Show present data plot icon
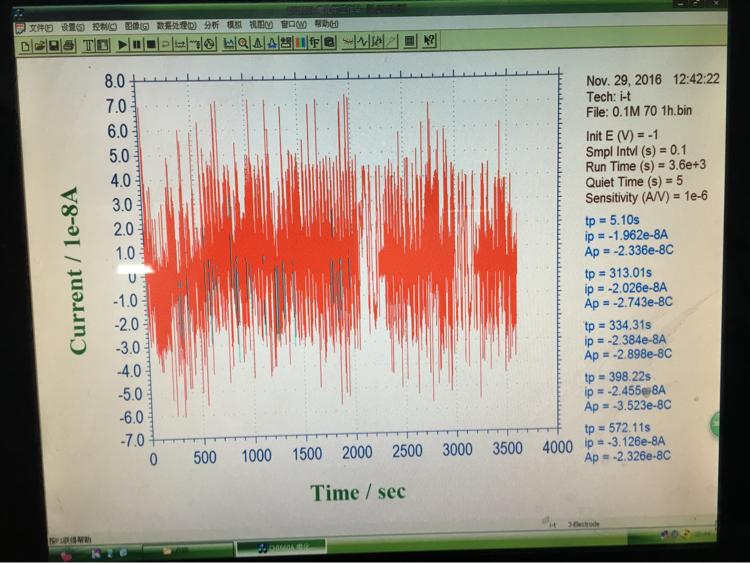 pyautogui.click(x=229, y=44)
